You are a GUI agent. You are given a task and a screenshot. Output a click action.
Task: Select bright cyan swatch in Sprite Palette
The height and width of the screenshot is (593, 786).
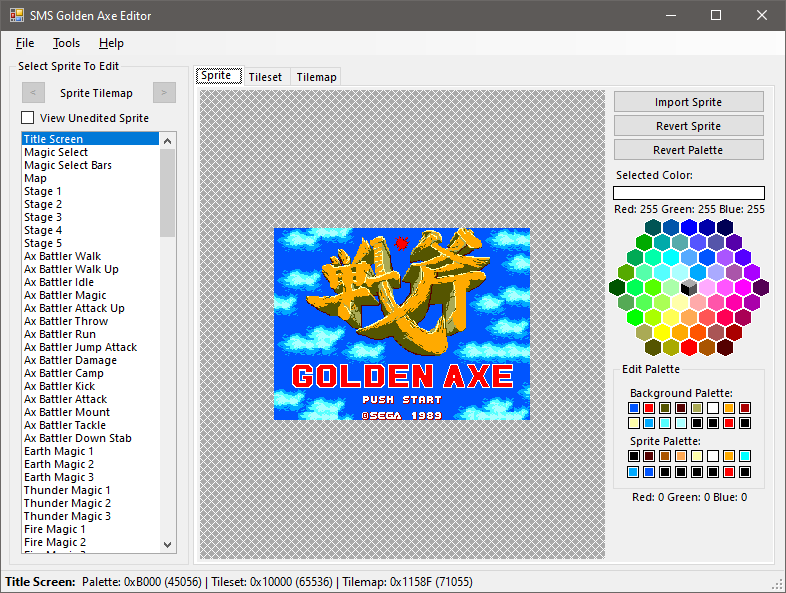pyautogui.click(x=745, y=456)
